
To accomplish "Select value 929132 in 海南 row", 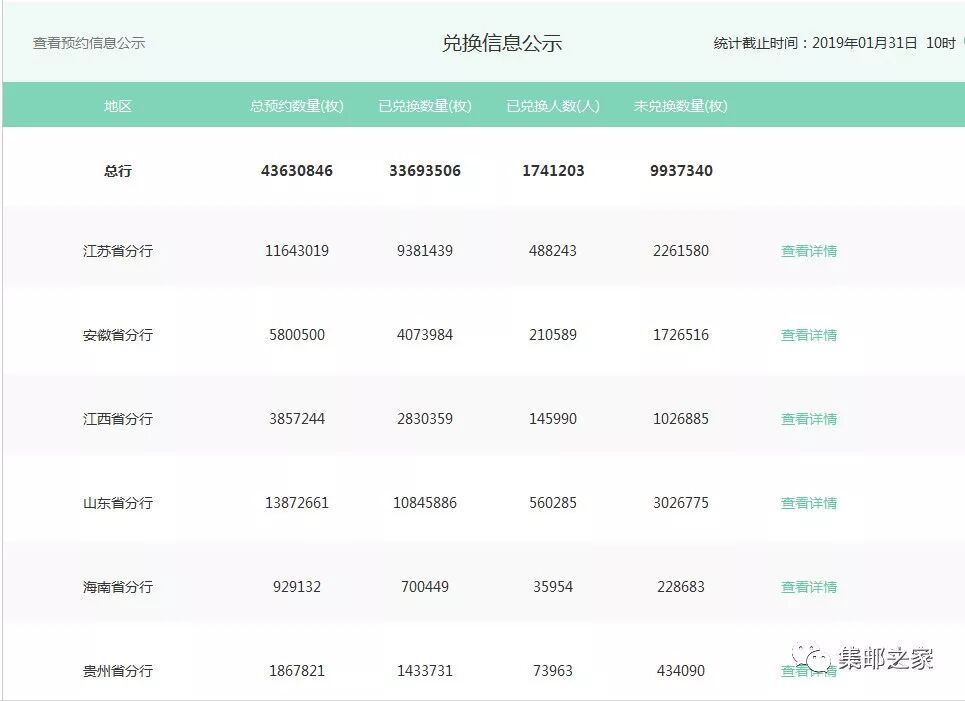I will point(297,587).
